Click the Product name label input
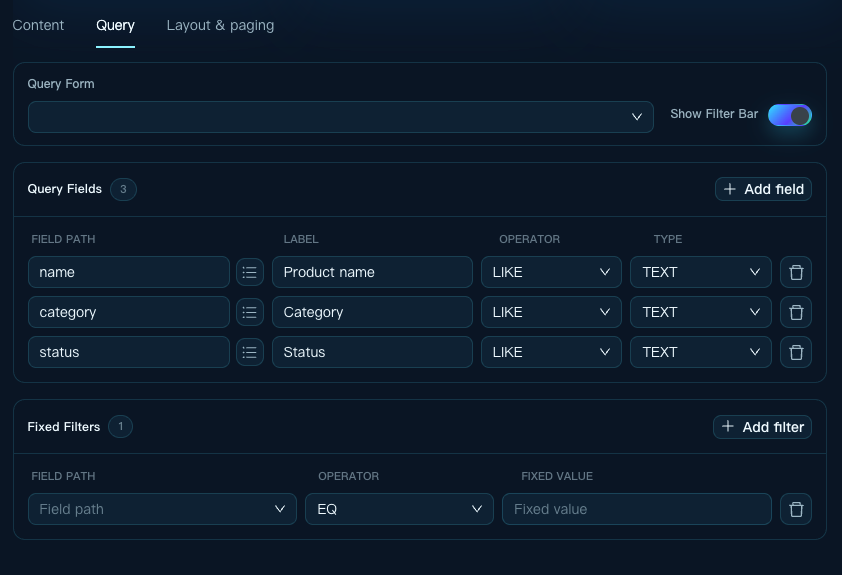The width and height of the screenshot is (842, 575). coord(372,272)
